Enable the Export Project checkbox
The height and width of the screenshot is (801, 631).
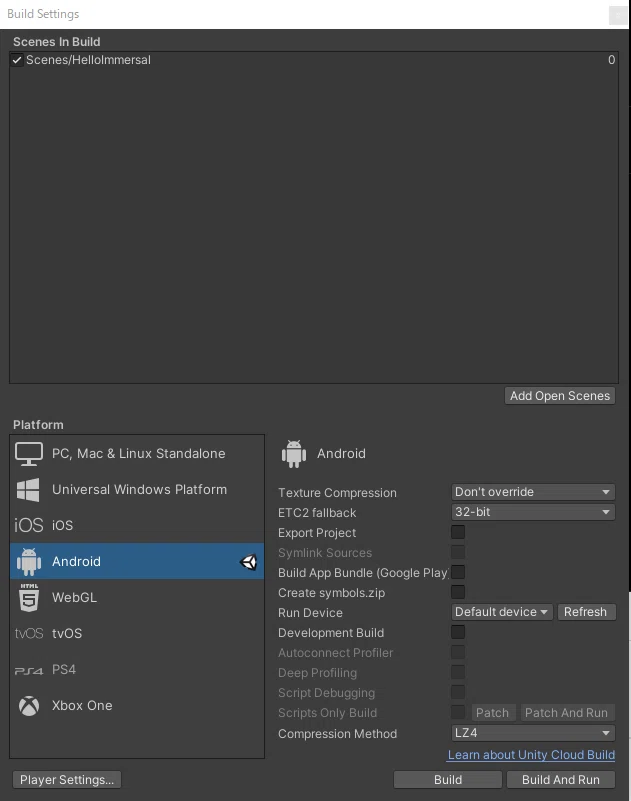pos(458,532)
